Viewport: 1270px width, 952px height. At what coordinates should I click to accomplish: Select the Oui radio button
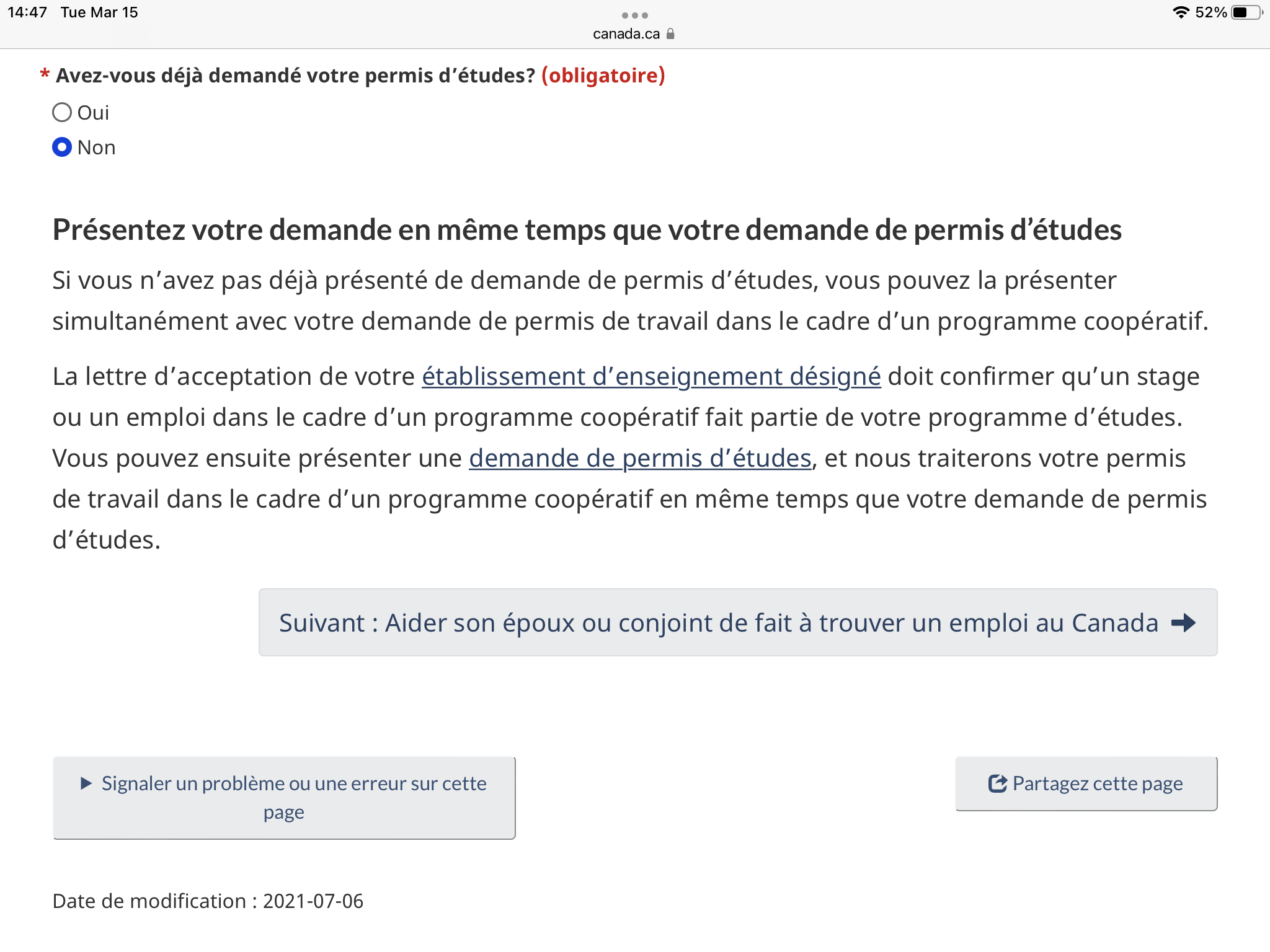coord(62,113)
